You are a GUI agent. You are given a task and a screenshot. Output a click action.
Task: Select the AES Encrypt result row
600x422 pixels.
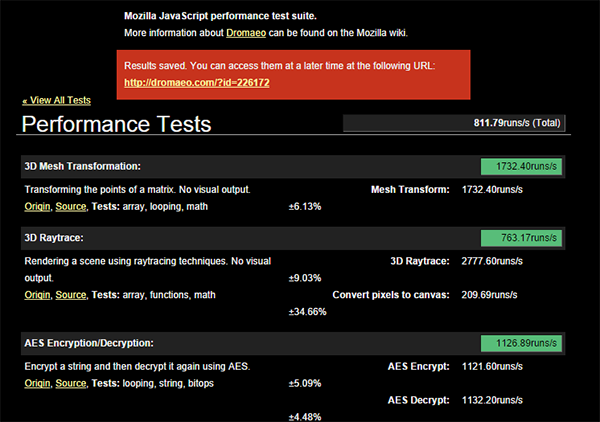444,366
